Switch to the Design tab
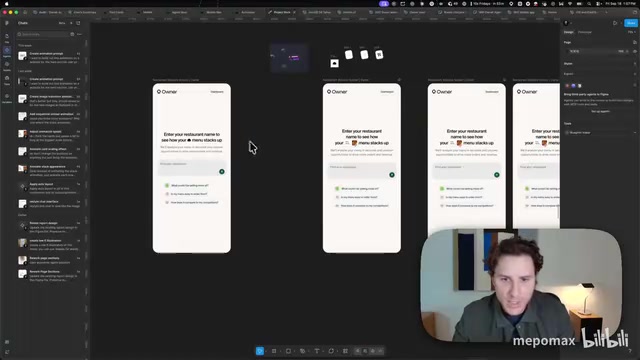The height and width of the screenshot is (360, 640). click(x=569, y=32)
